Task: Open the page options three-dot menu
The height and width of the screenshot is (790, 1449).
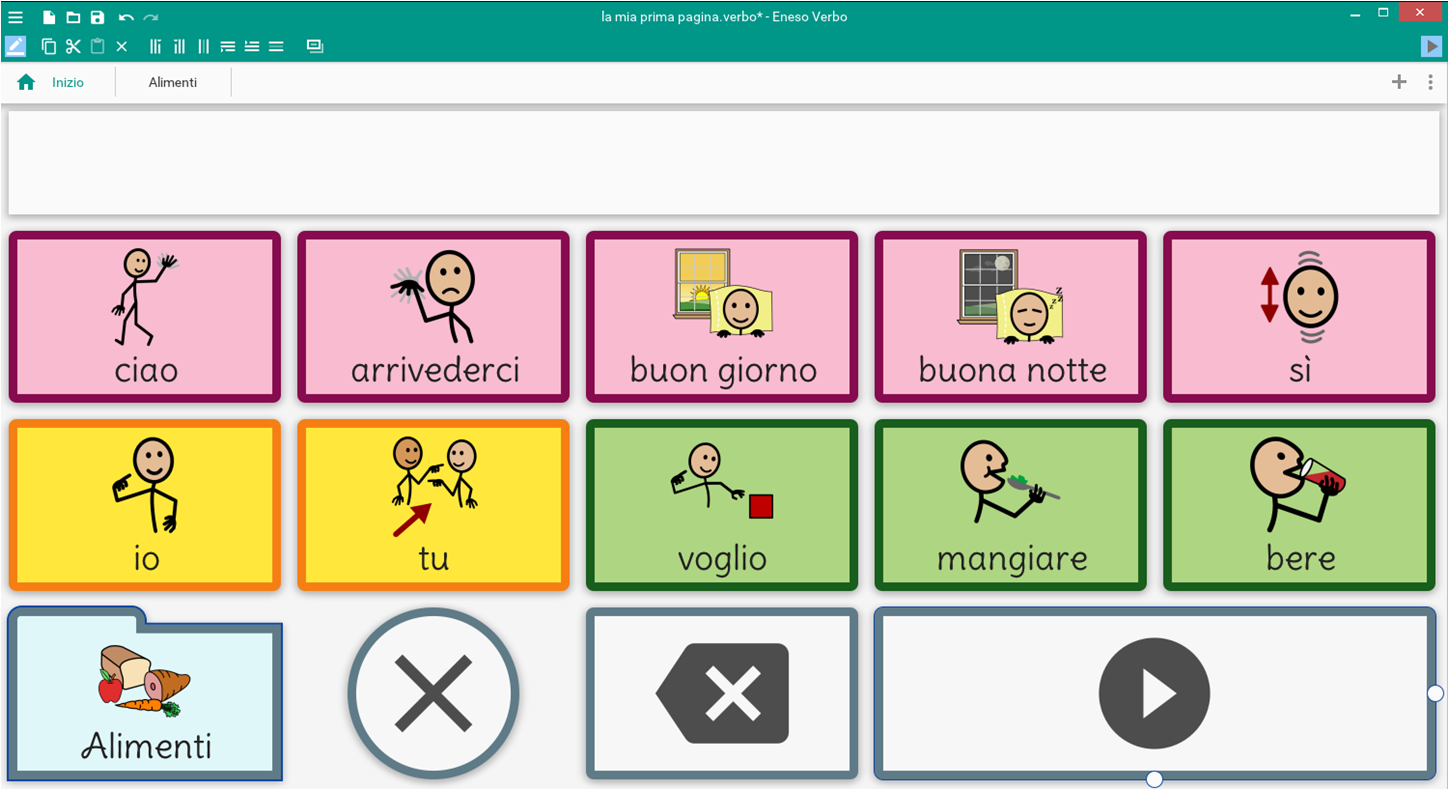Action: (x=1430, y=82)
